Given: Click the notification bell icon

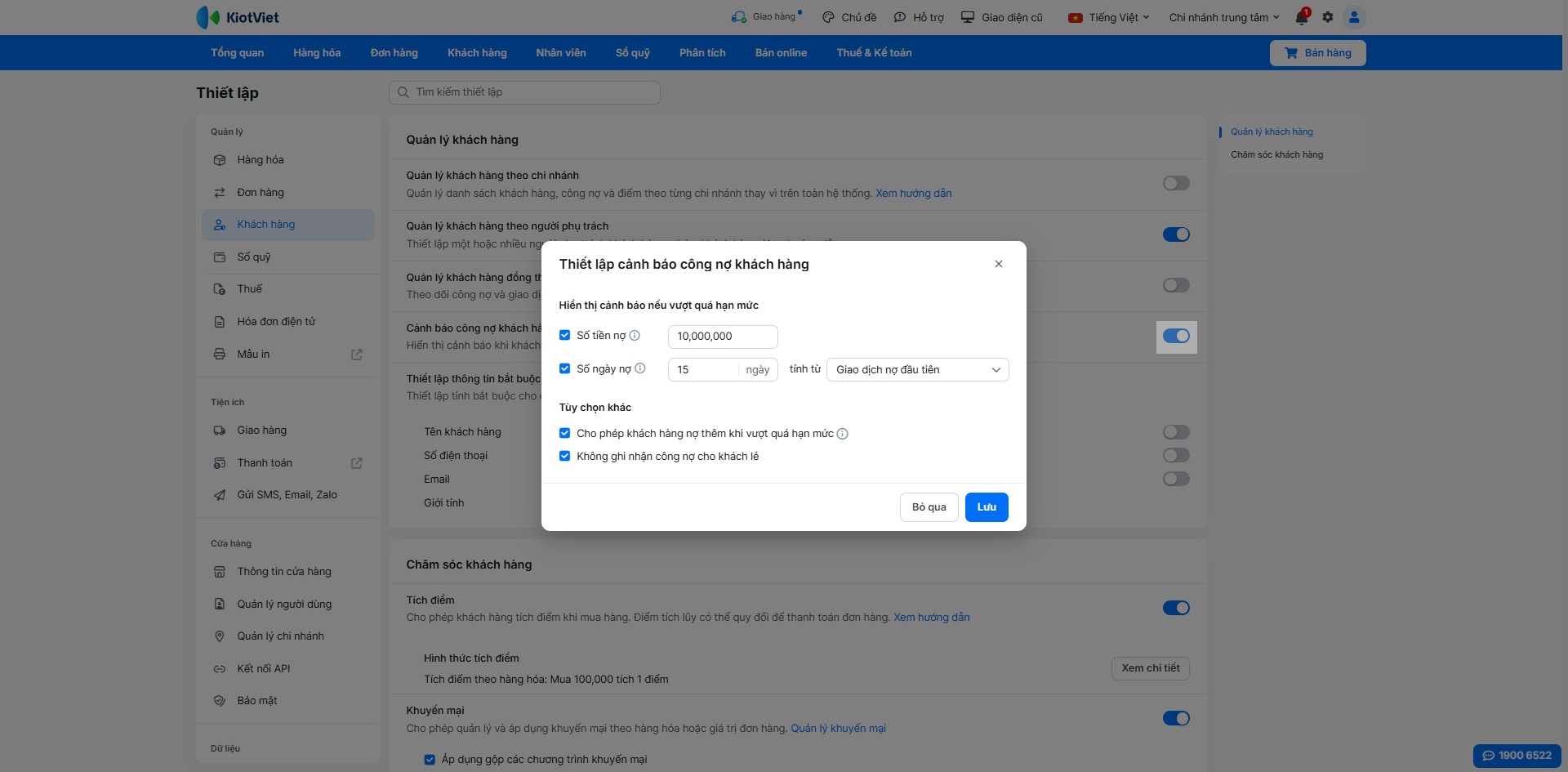Looking at the screenshot, I should [1301, 17].
